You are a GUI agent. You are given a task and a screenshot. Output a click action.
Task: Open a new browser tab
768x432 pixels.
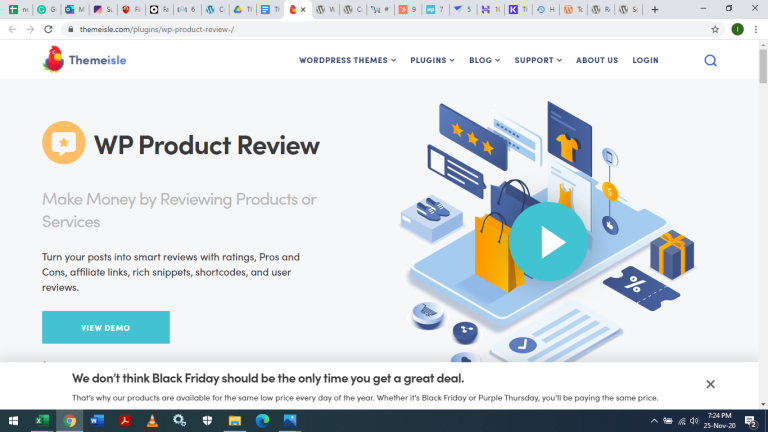(654, 9)
